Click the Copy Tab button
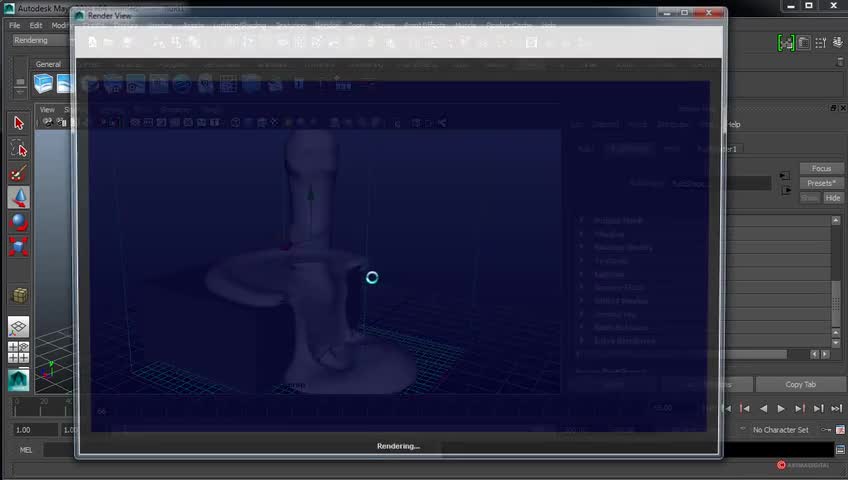Viewport: 848px width, 480px height. coord(800,384)
